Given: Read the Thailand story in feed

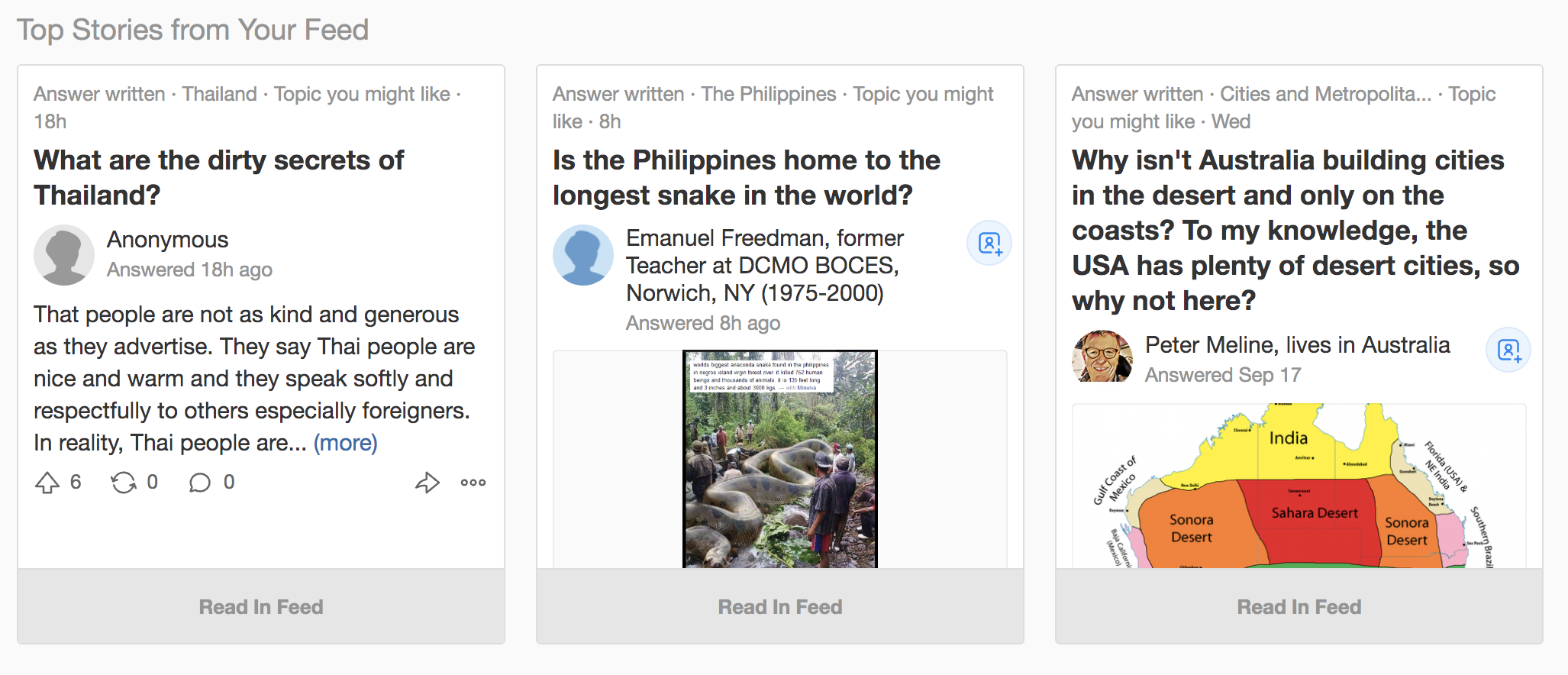Looking at the screenshot, I should (261, 607).
